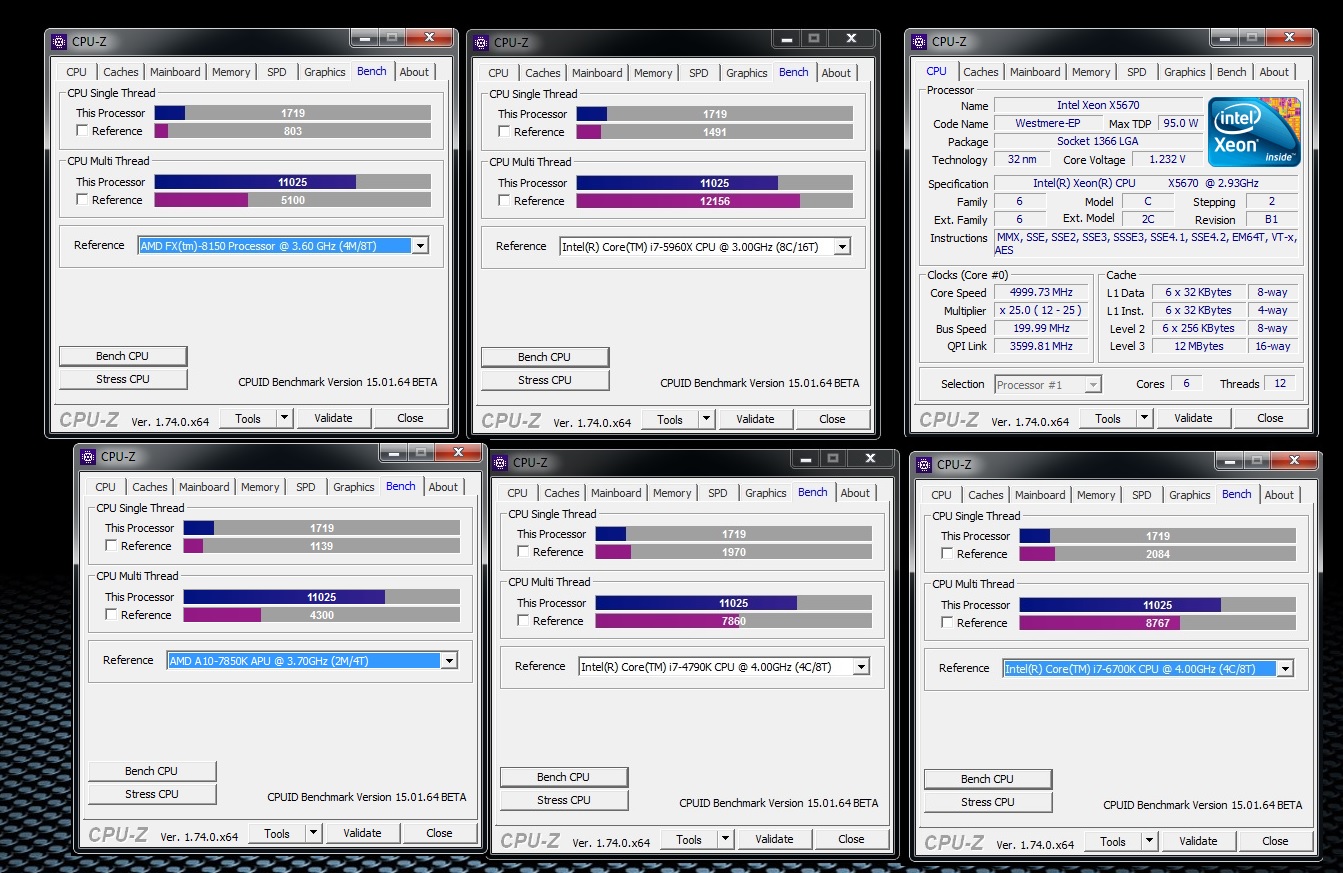
Task: Click the Tools dropdown arrow in the i7-5960X window
Action: (x=706, y=419)
